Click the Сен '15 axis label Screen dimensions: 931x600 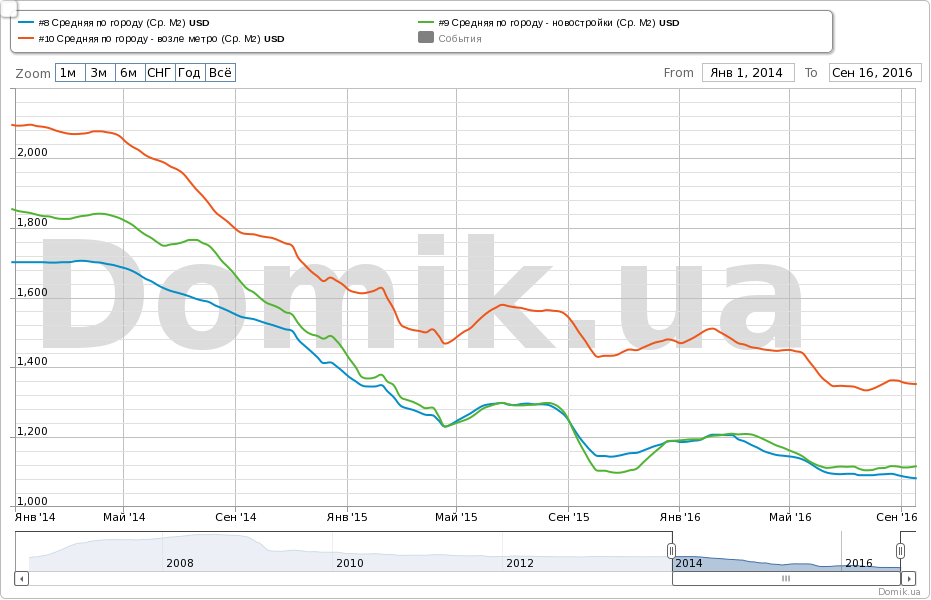click(569, 517)
